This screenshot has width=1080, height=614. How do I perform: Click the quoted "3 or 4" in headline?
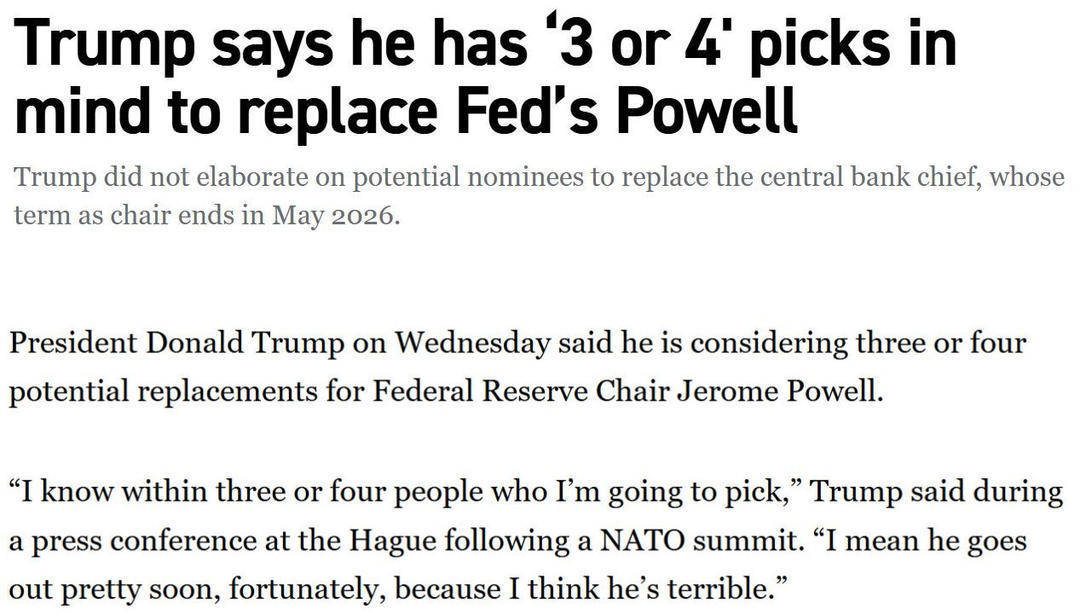click(632, 43)
